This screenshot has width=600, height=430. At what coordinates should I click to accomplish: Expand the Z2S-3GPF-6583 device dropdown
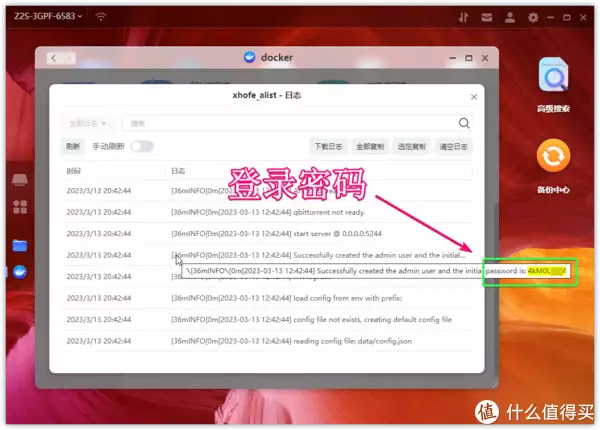pyautogui.click(x=48, y=16)
